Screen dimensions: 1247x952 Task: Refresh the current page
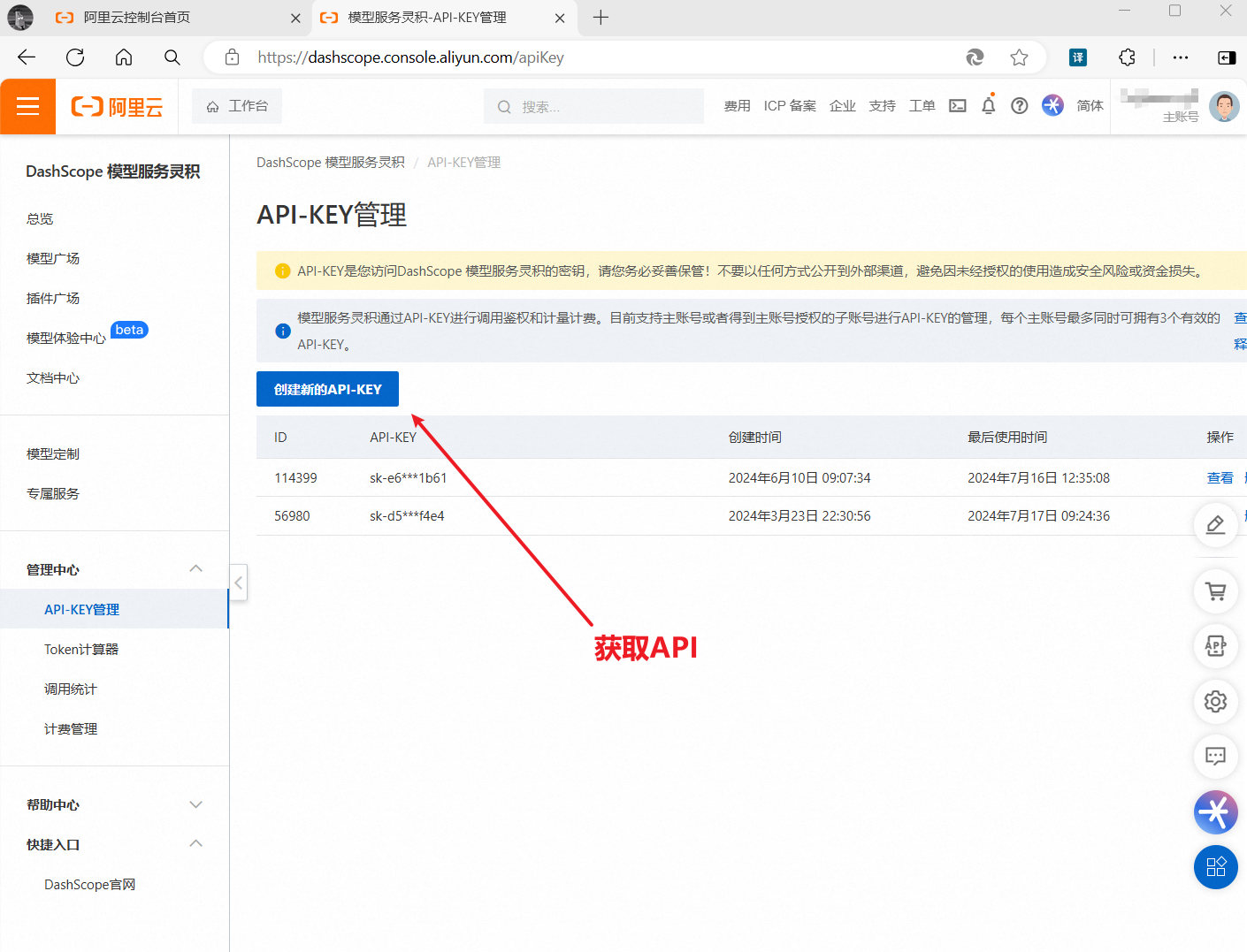click(x=75, y=57)
